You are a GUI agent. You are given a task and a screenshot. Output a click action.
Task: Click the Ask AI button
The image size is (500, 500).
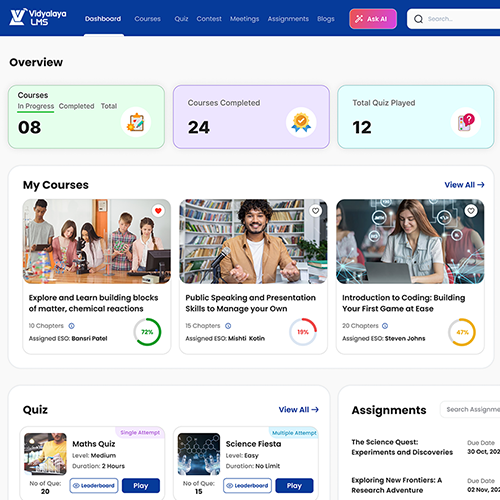[x=373, y=19]
